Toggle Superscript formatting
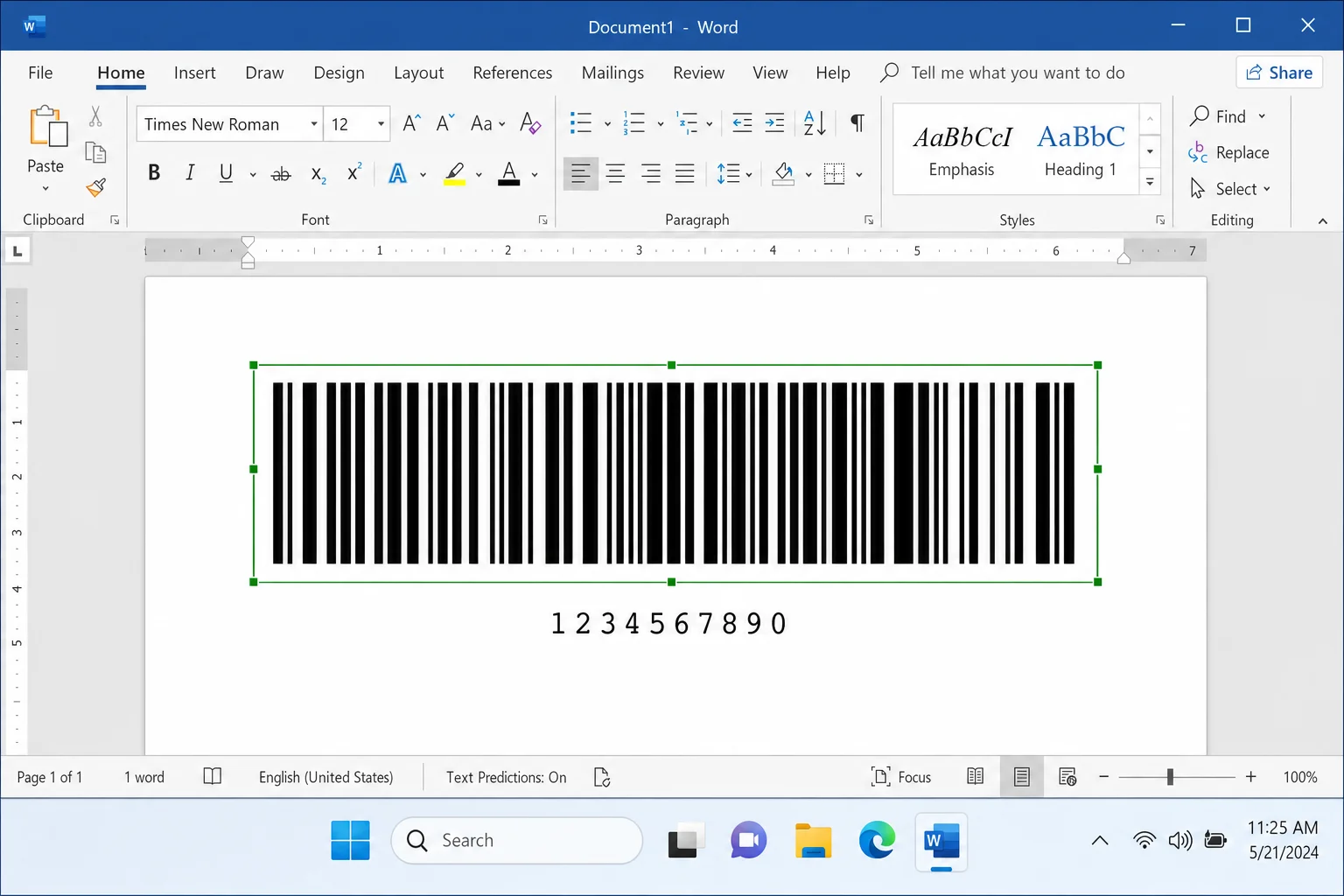Viewport: 1344px width, 896px height. pyautogui.click(x=353, y=172)
